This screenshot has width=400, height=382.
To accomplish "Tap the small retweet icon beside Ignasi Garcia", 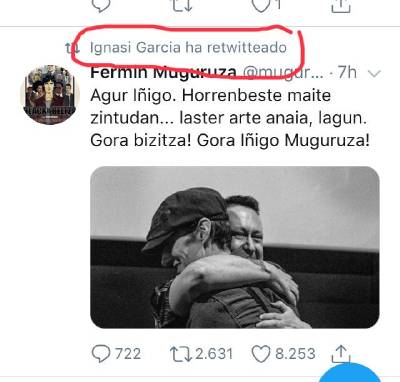I will (x=72, y=48).
